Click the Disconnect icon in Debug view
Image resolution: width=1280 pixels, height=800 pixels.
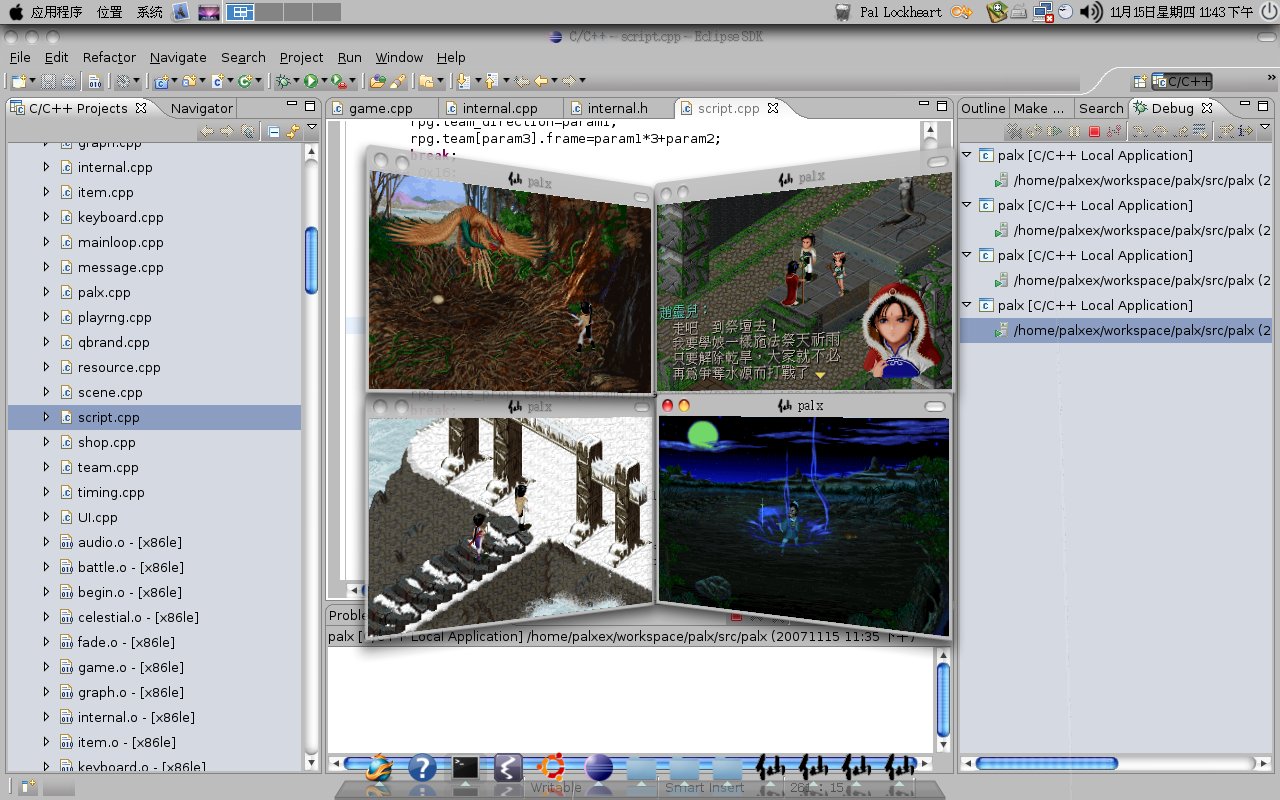(1114, 131)
